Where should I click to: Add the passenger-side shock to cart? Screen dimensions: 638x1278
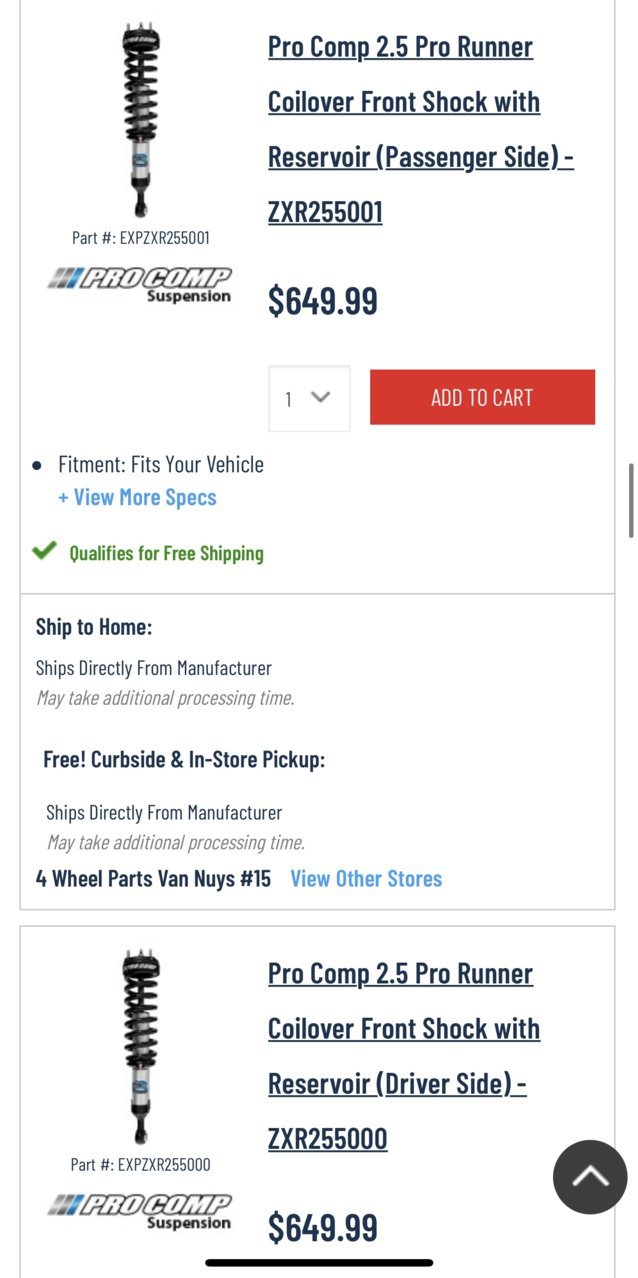tap(482, 397)
